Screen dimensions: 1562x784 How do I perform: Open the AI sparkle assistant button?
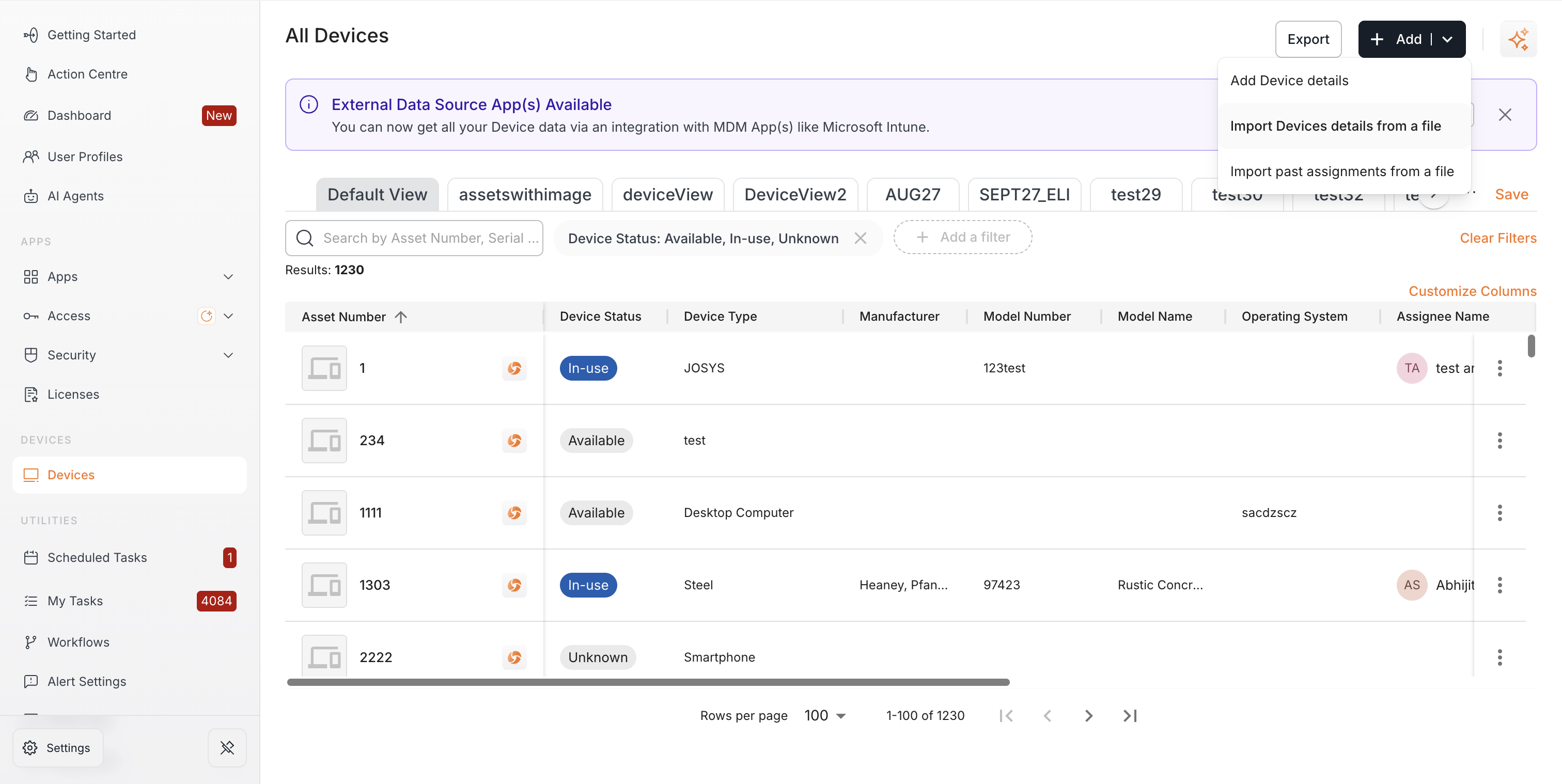pyautogui.click(x=1518, y=39)
